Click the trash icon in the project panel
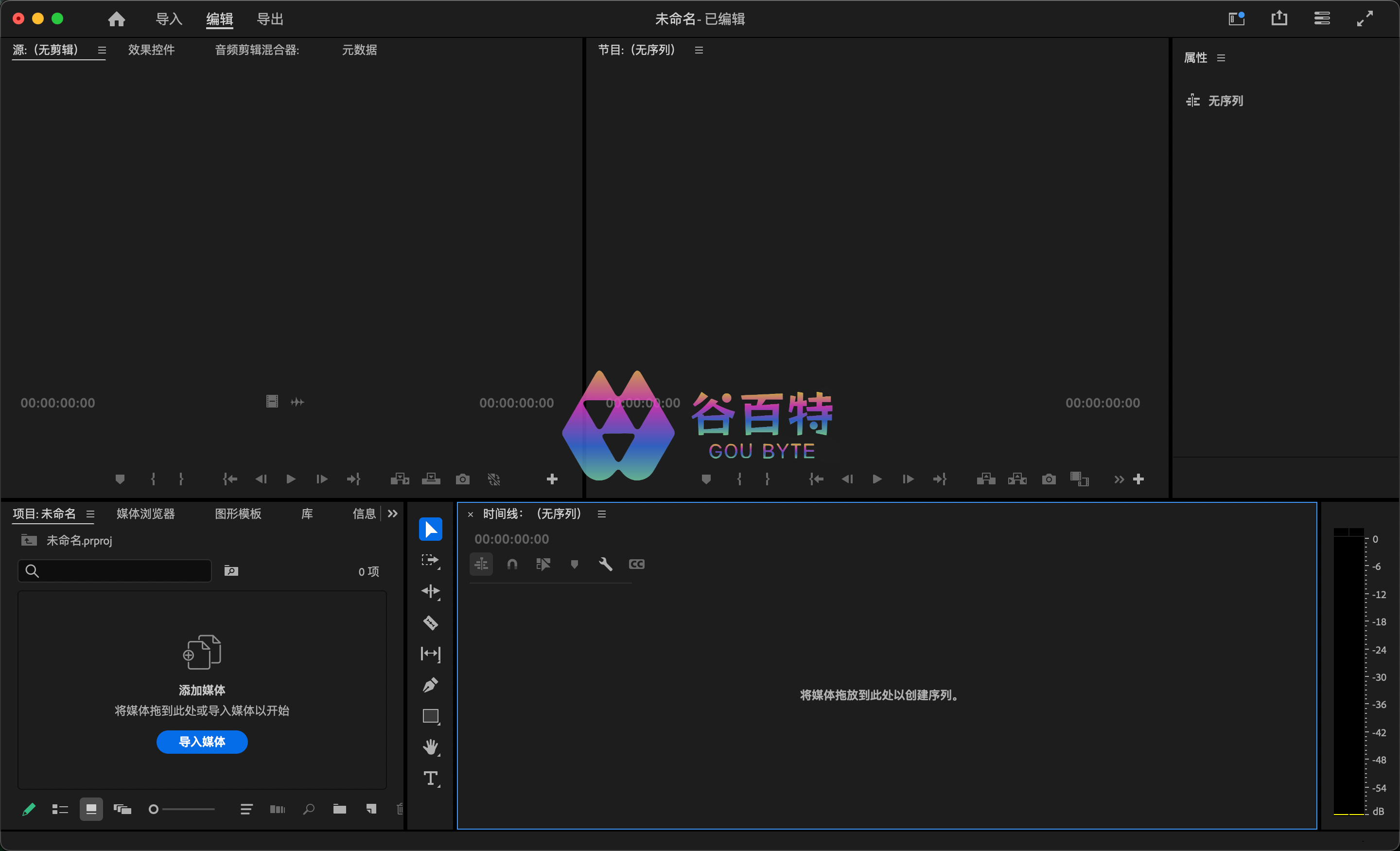The image size is (1400, 851). [x=400, y=809]
